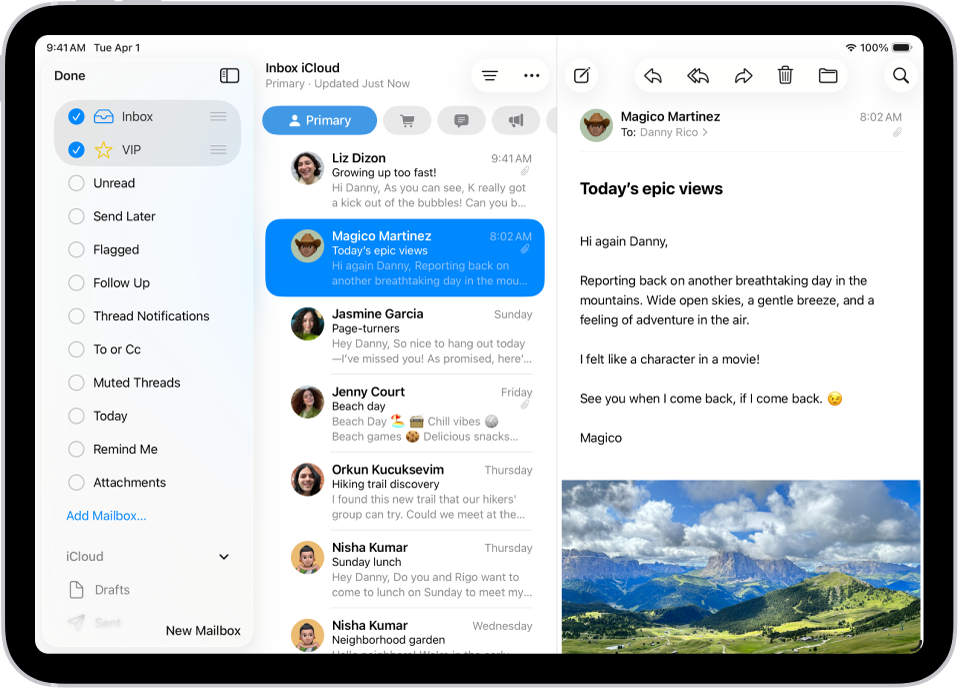Screen dimensions: 960x690
Task: Enable the Flagged mailbox
Action: tap(76, 249)
